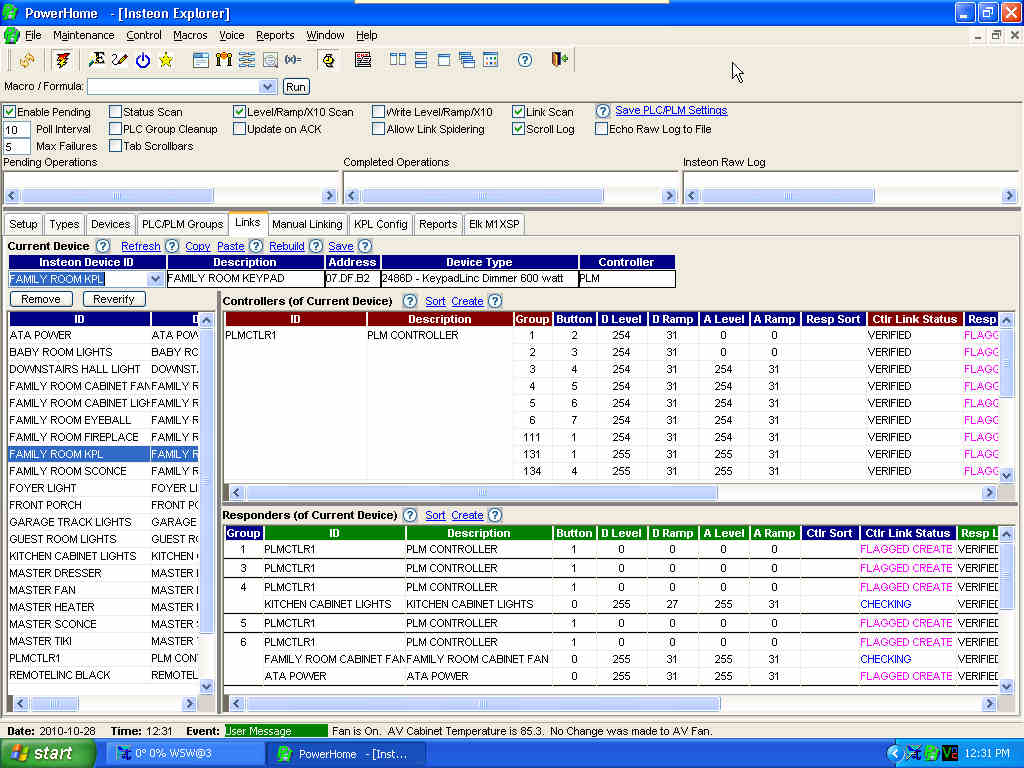Toggle the Scroll Log checkbox
1024x768 pixels.
click(x=518, y=129)
